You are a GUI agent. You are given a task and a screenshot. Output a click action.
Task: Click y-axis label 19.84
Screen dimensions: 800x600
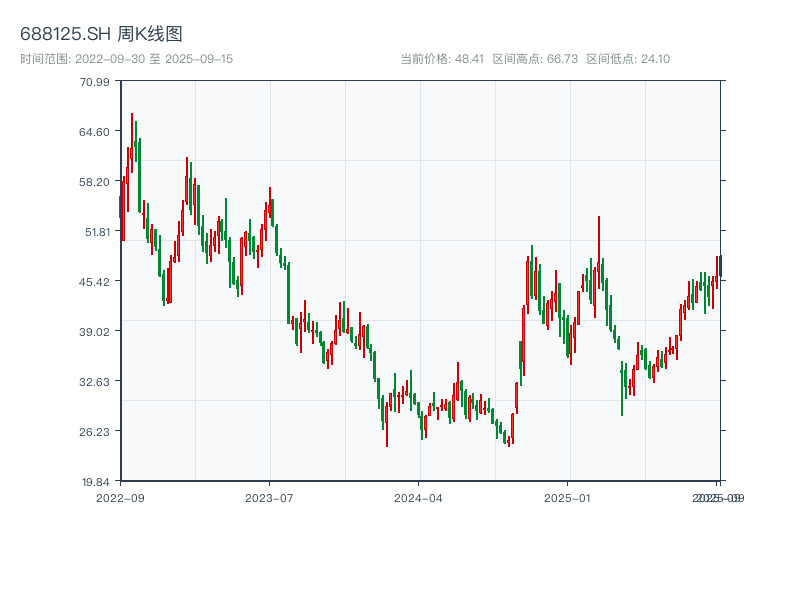point(96,482)
